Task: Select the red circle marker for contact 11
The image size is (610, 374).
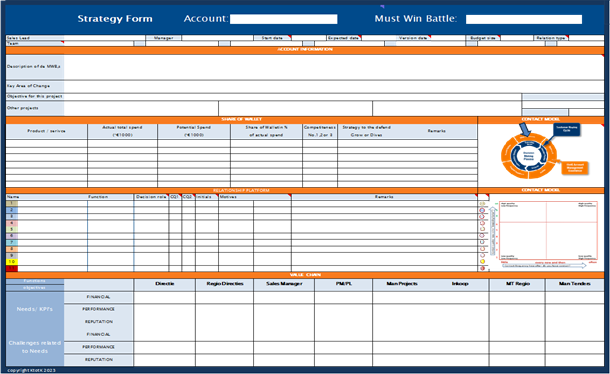Action: click(482, 268)
